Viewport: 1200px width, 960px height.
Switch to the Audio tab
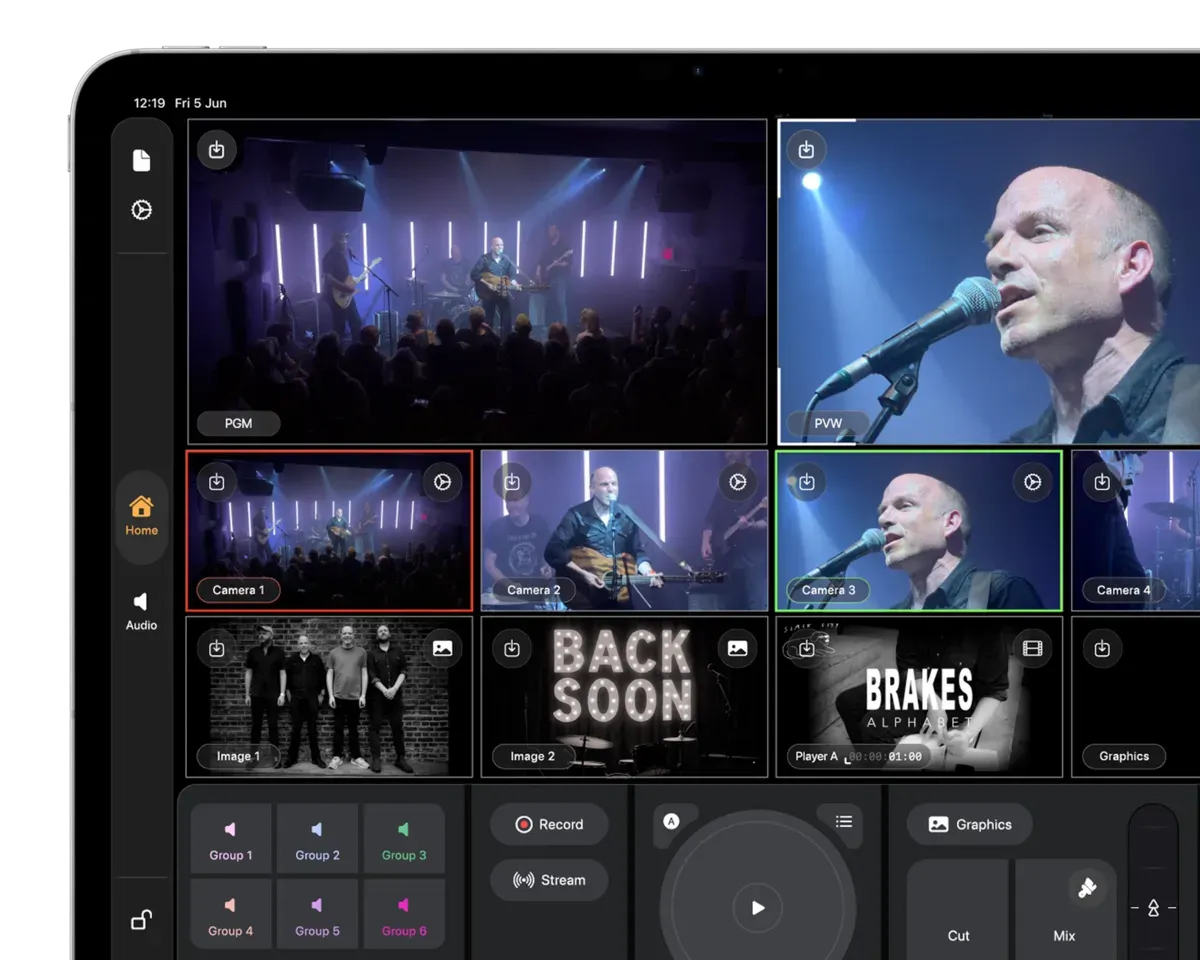(142, 611)
